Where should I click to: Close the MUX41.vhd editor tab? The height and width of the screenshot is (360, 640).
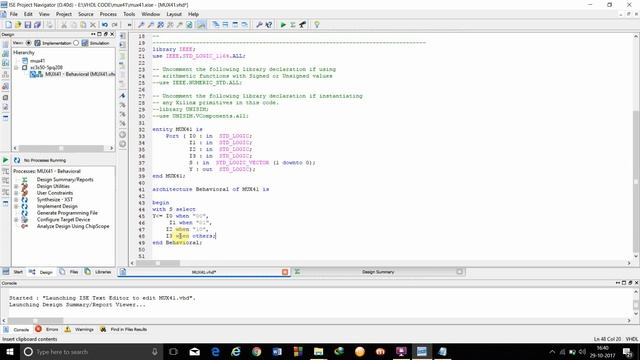[285, 272]
